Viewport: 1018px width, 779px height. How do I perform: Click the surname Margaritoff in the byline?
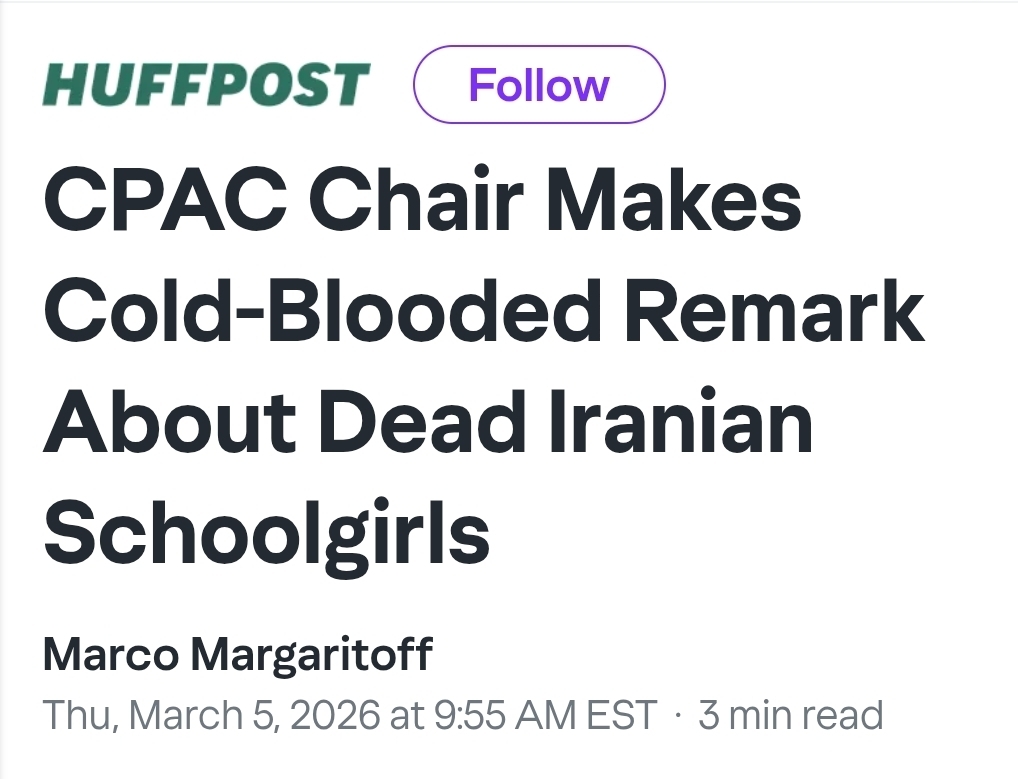pos(311,655)
